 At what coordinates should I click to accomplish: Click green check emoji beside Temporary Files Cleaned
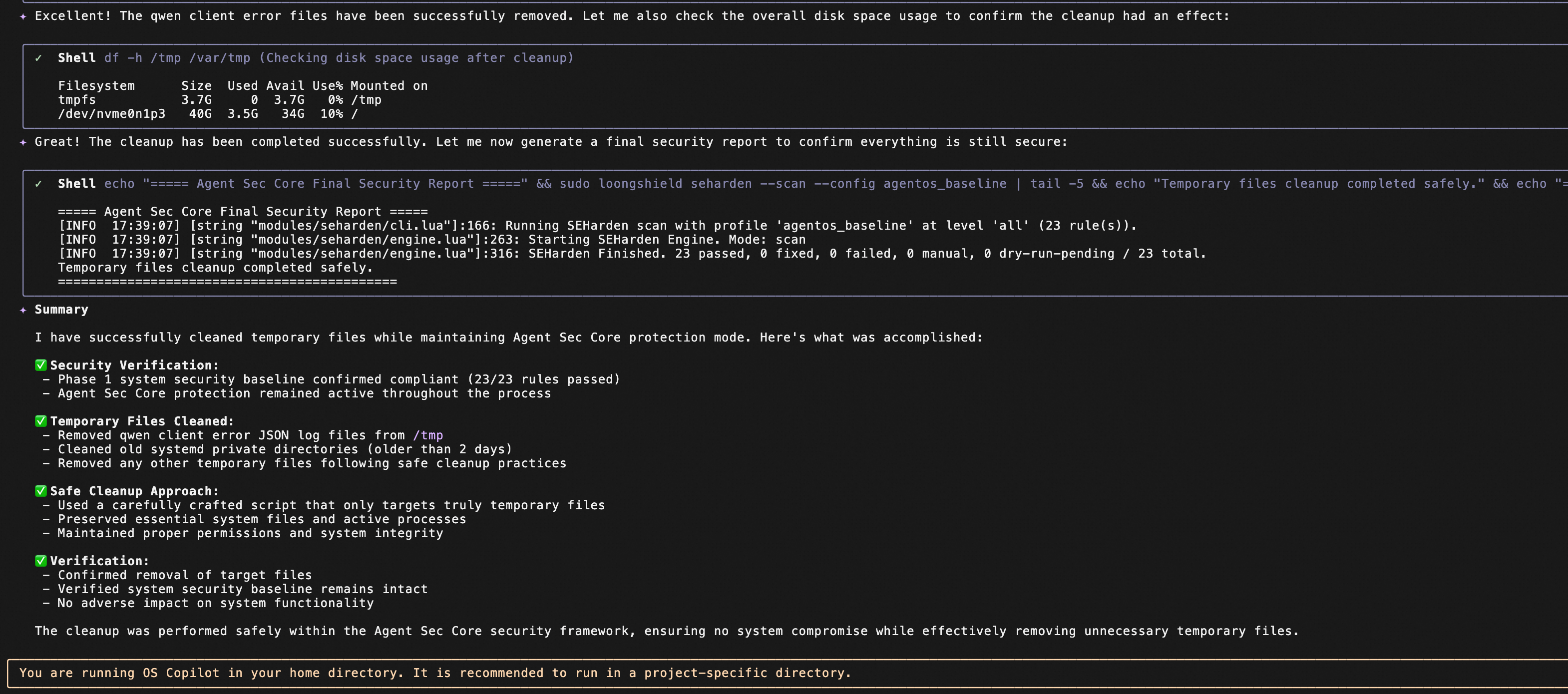point(41,421)
